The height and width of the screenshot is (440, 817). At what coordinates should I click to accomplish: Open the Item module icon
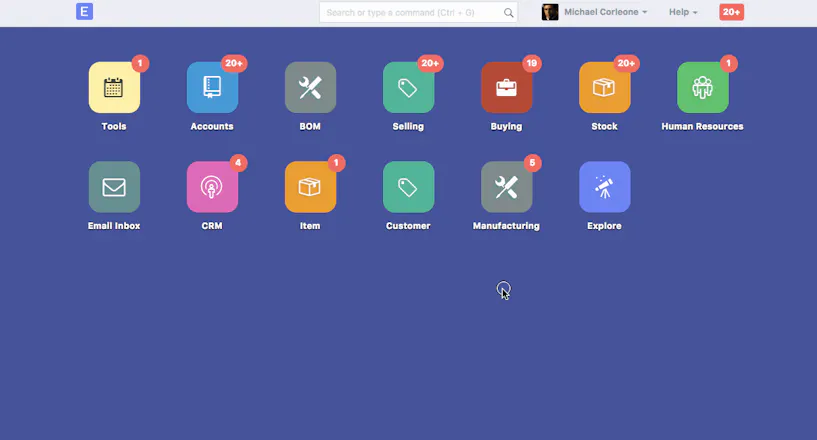tap(310, 187)
